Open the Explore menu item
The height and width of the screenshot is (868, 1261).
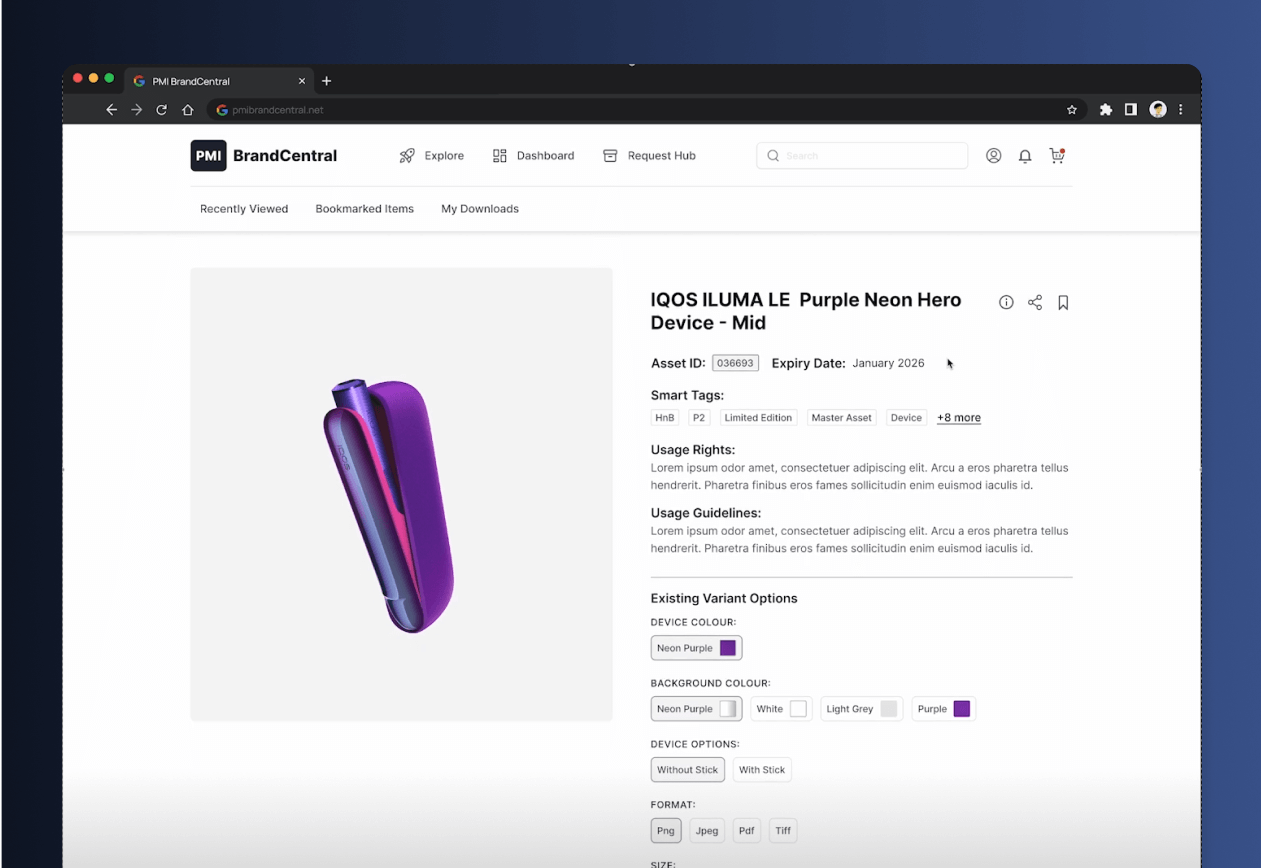(x=432, y=156)
